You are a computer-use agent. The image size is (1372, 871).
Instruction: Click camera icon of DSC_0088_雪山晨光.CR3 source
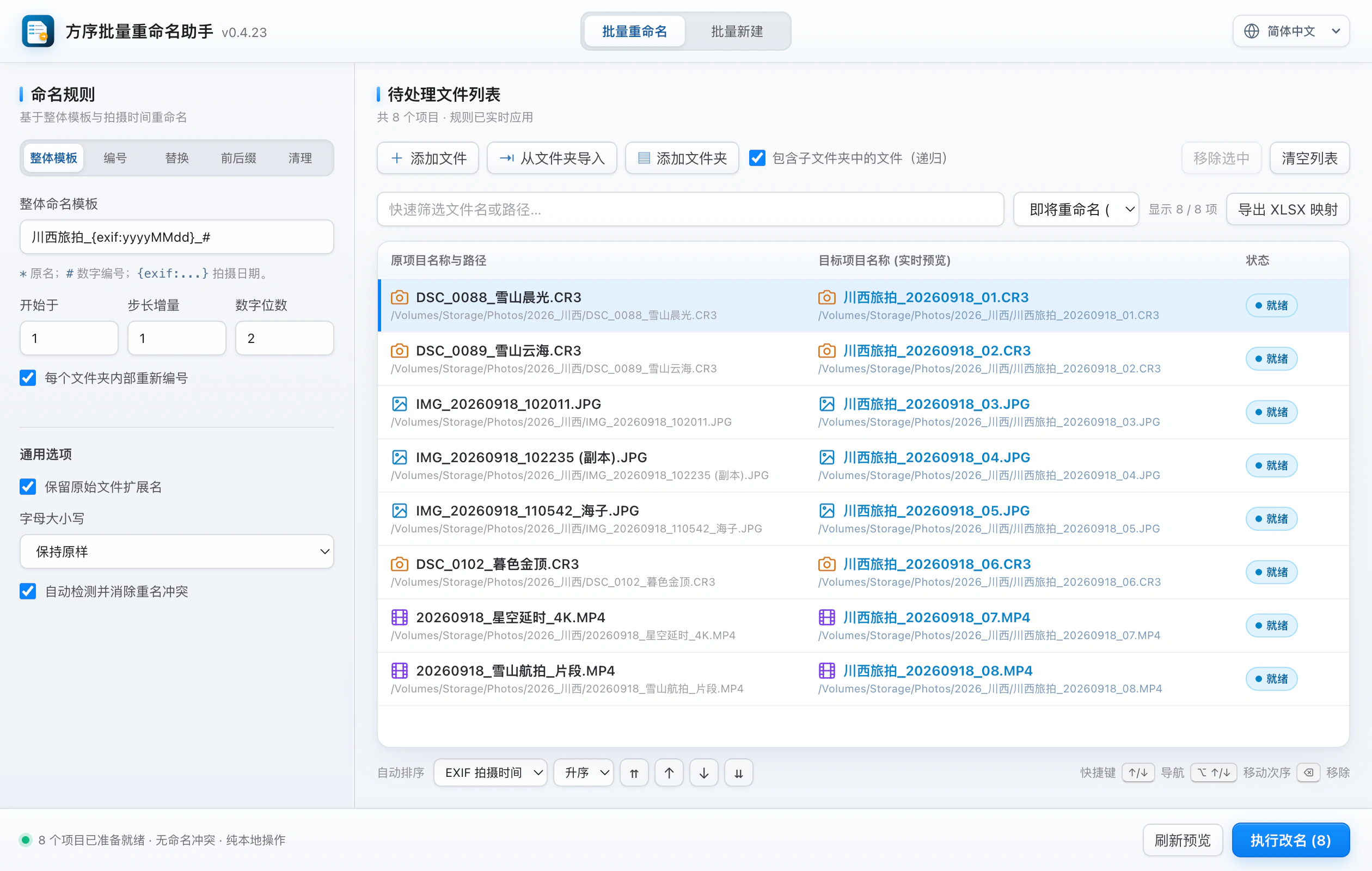click(x=400, y=297)
